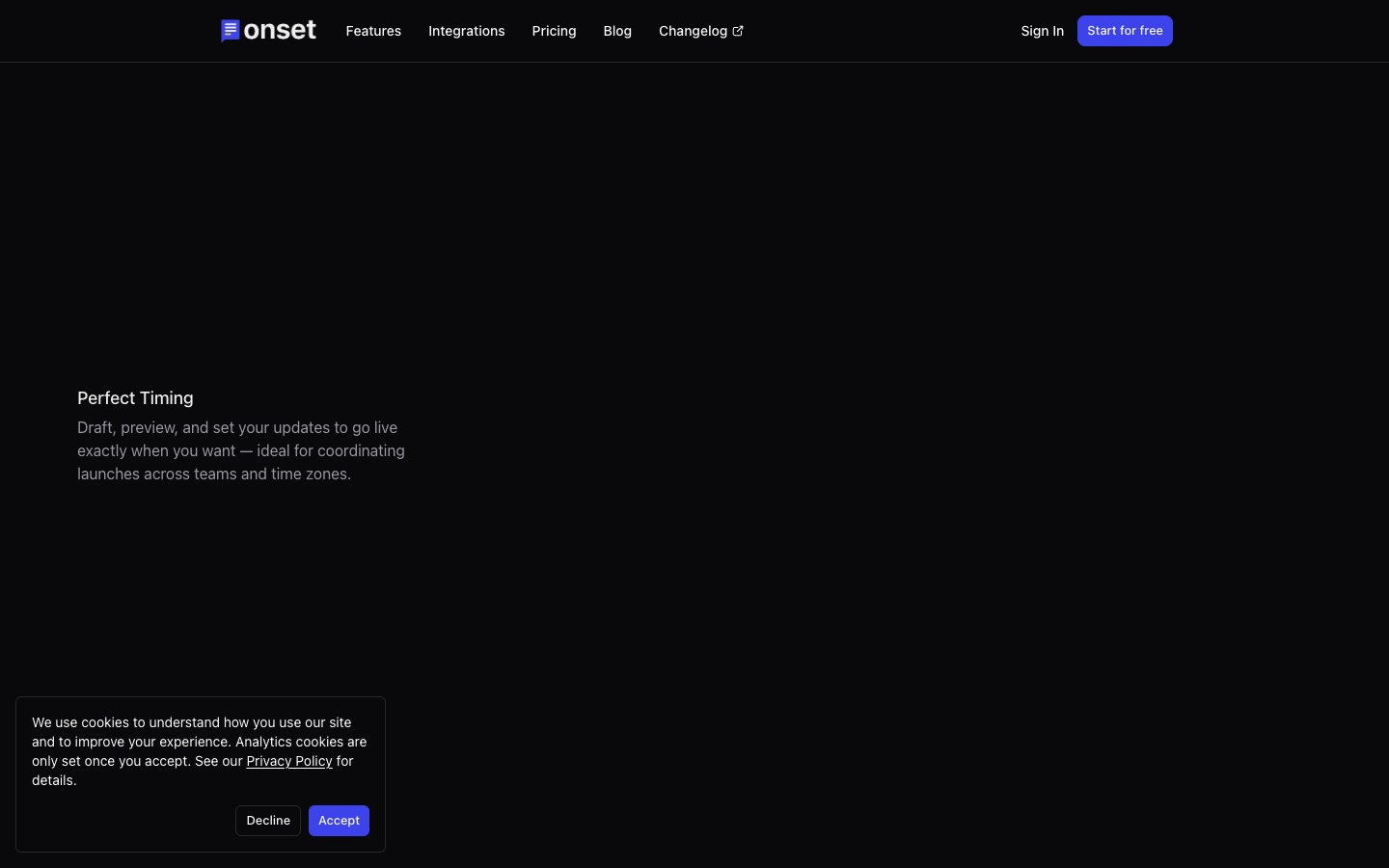
Task: Select the Perfect Timing heading
Action: pyautogui.click(x=135, y=398)
